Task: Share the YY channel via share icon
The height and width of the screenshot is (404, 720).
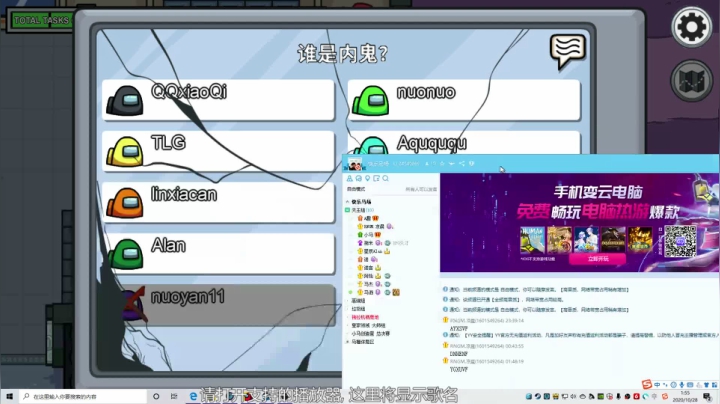Action: [x=461, y=163]
